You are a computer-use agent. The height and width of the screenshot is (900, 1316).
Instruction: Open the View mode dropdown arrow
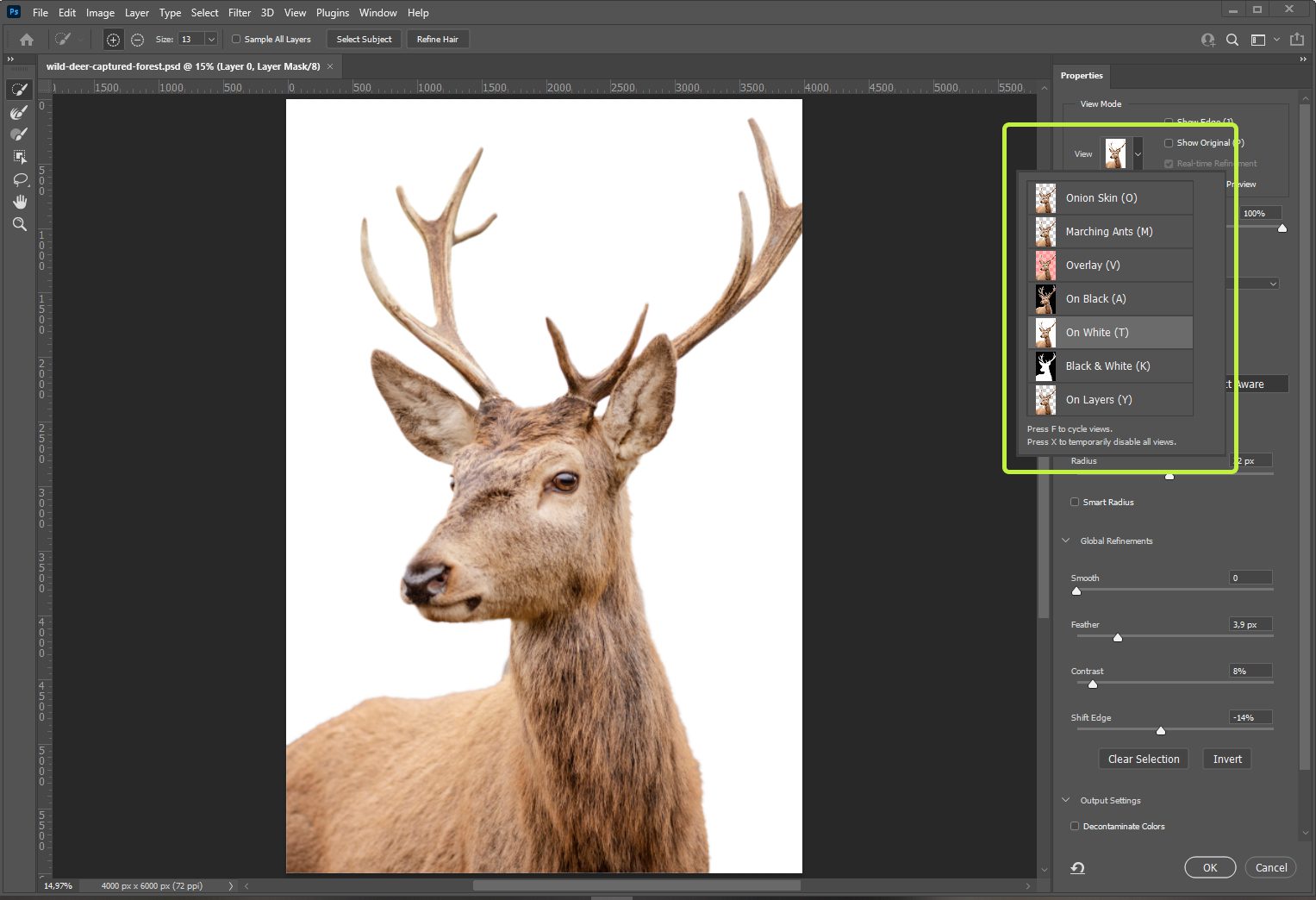[1138, 154]
